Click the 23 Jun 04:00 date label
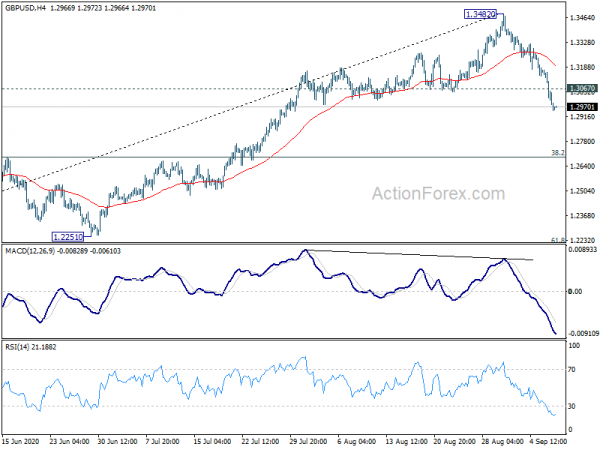This screenshot has width=600, height=450. (x=70, y=442)
